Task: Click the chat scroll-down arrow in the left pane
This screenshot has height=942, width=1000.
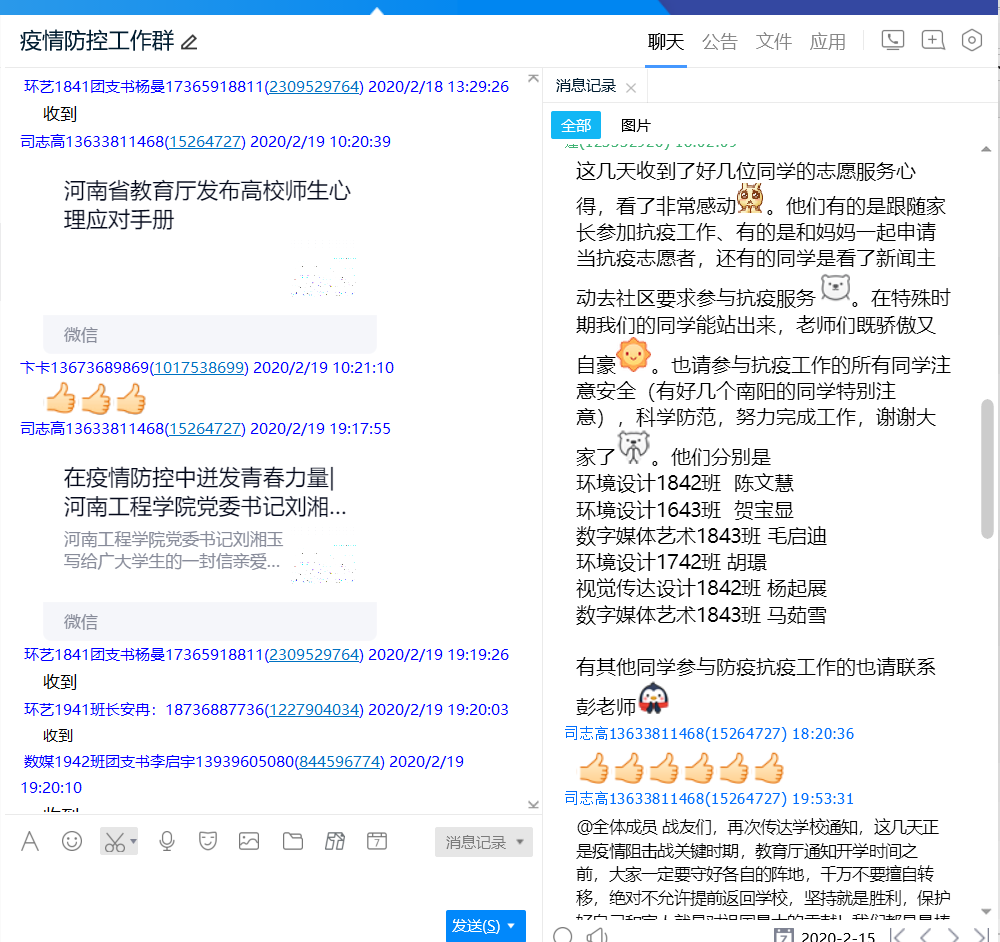Action: pyautogui.click(x=533, y=805)
